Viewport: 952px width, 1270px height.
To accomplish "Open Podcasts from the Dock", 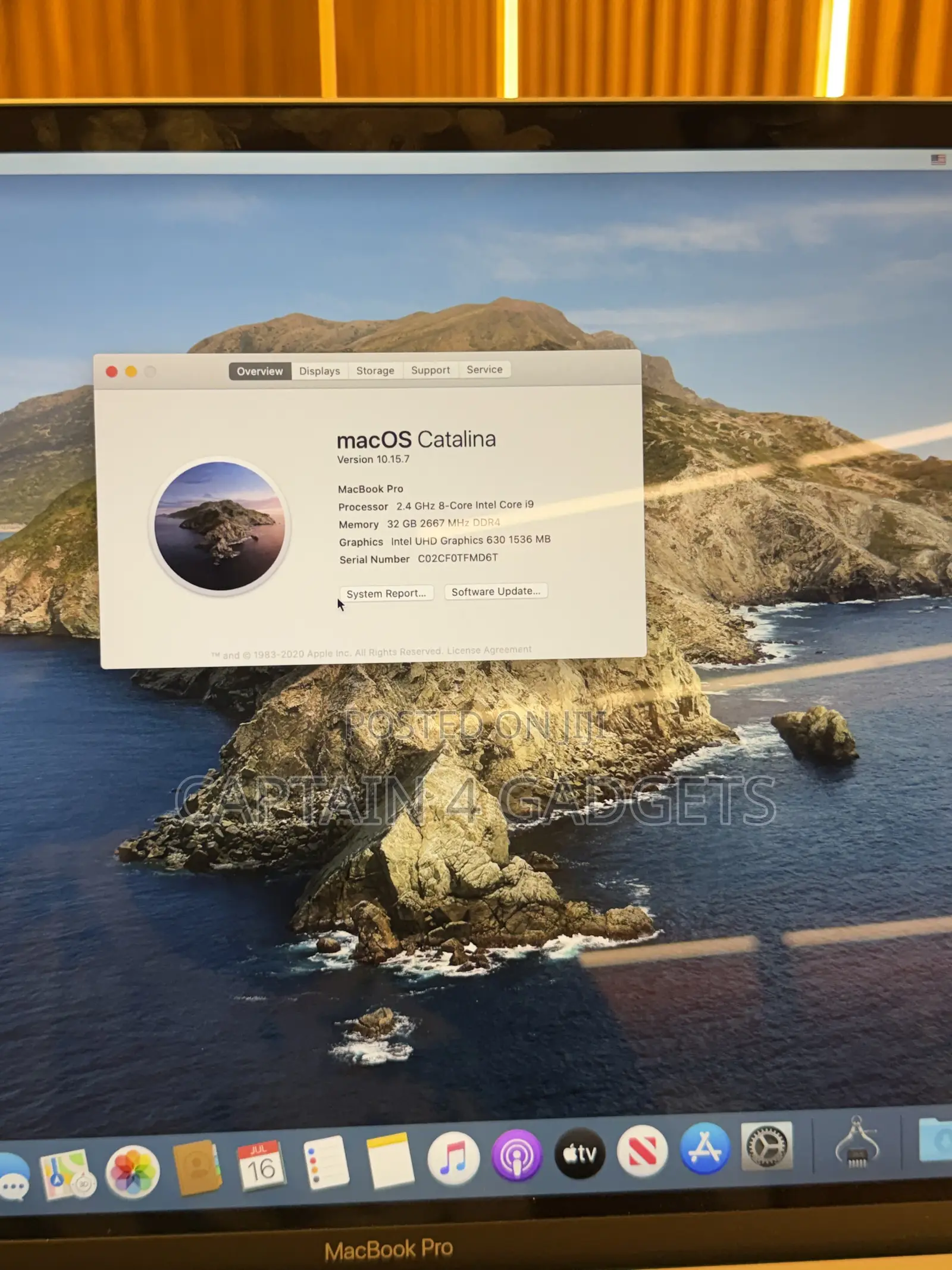I will click(x=516, y=1156).
